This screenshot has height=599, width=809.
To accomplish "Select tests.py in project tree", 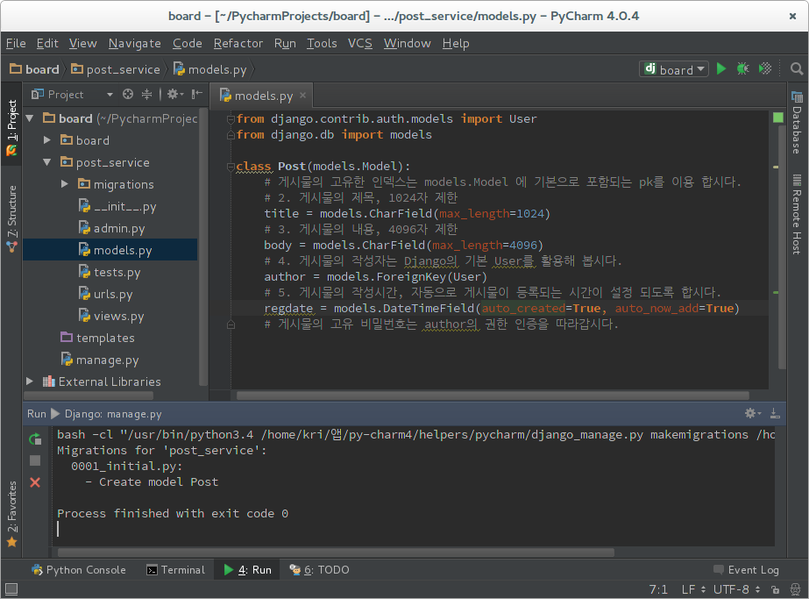I will (x=110, y=272).
